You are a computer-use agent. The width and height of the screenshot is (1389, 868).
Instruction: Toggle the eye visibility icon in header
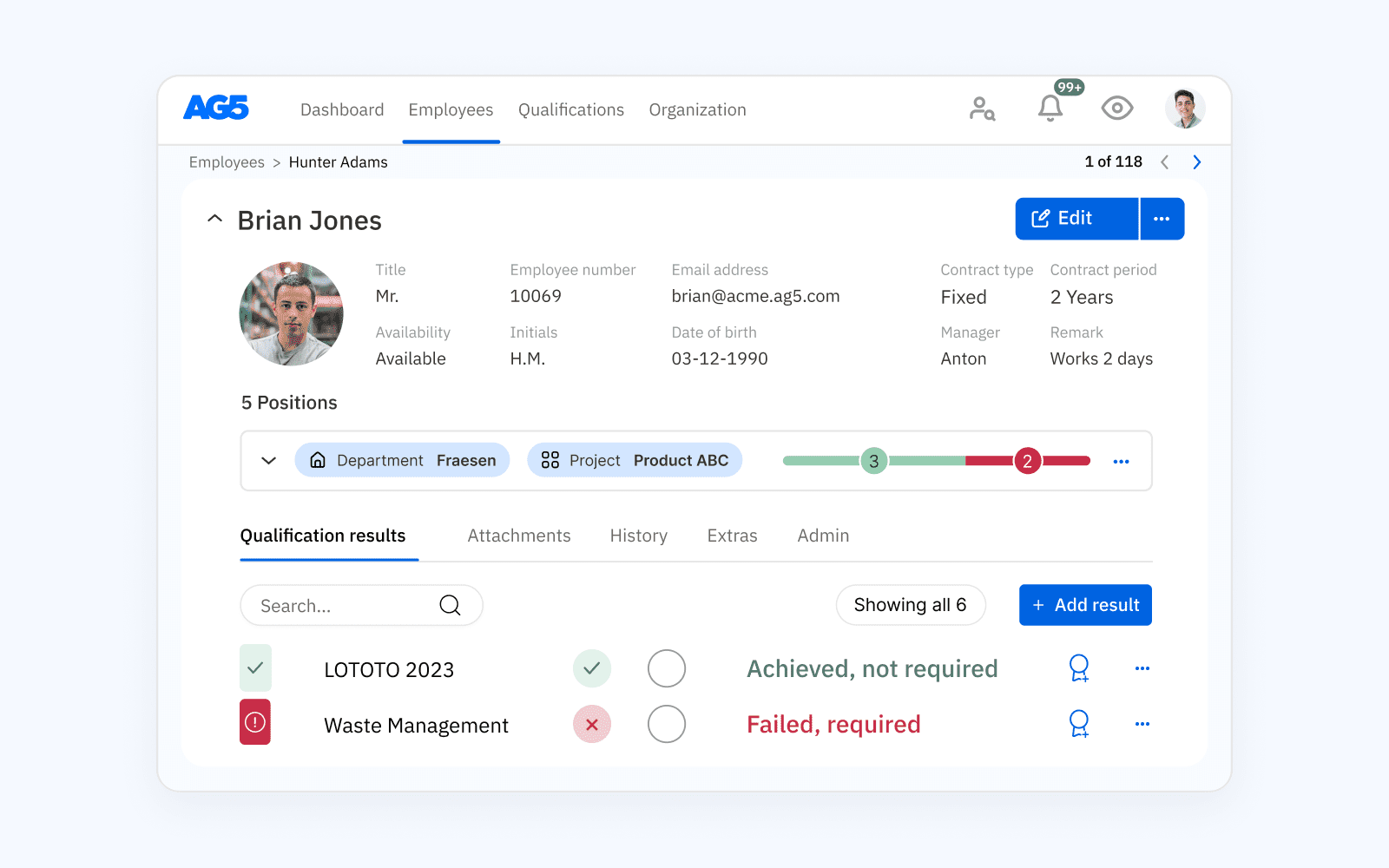pos(1116,108)
